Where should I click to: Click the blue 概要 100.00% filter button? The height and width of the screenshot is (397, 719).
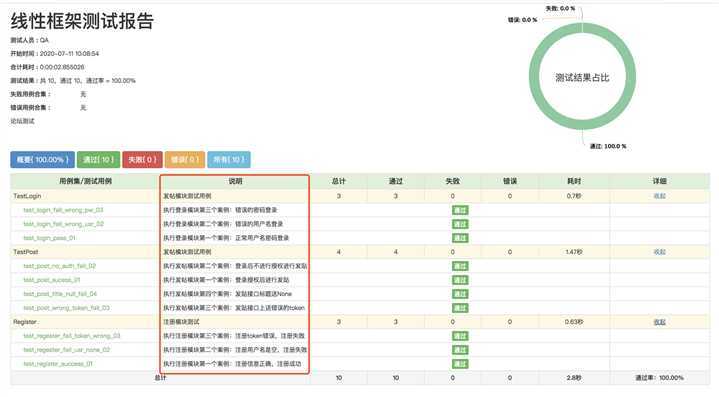point(42,160)
